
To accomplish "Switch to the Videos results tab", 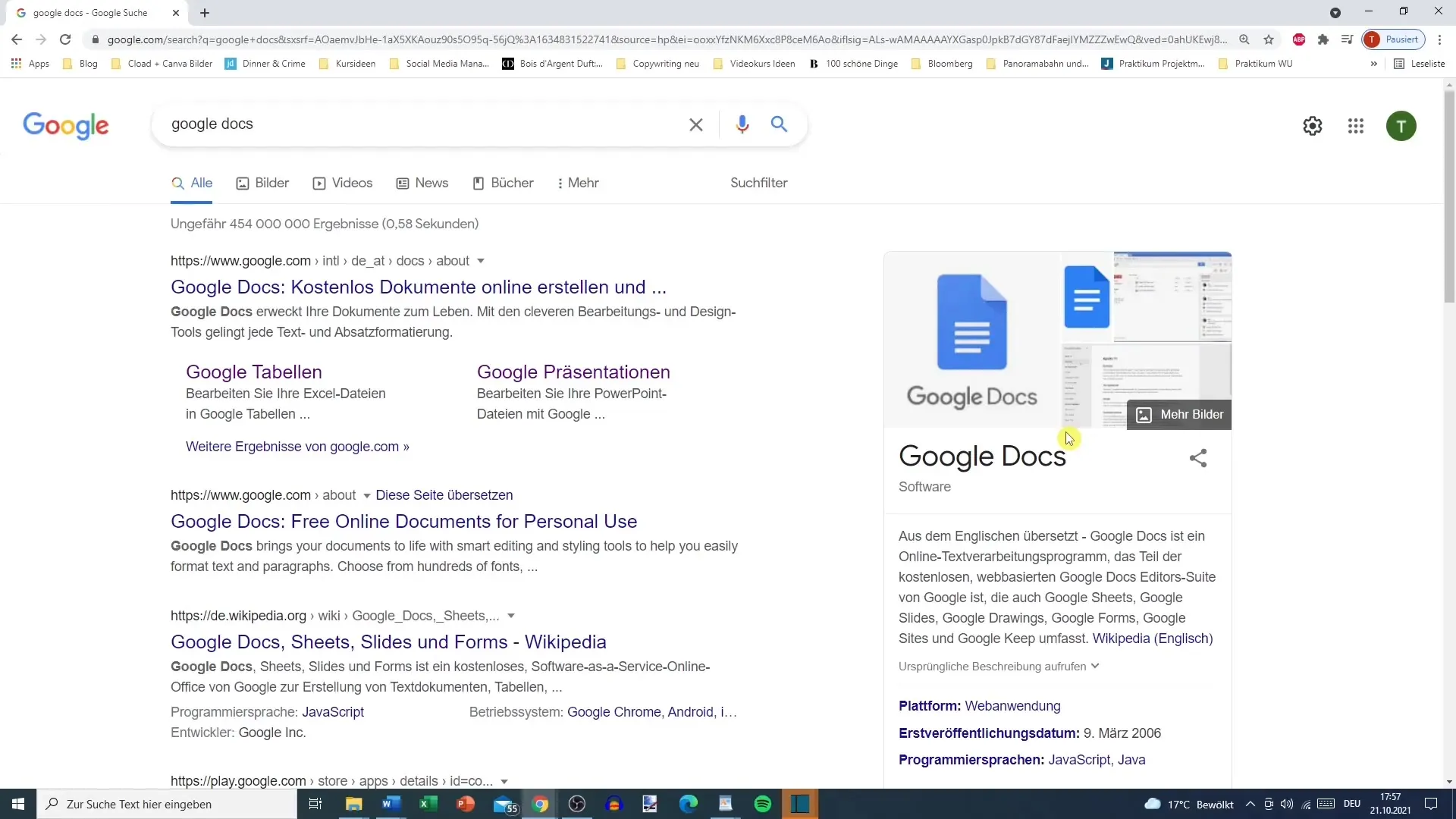I will (343, 183).
